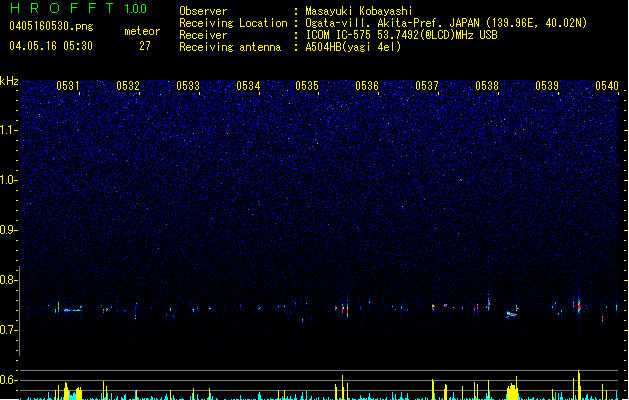Click the 0.7 kHz frequency axis label
Image resolution: width=629 pixels, height=400 pixels.
pyautogui.click(x=9, y=330)
